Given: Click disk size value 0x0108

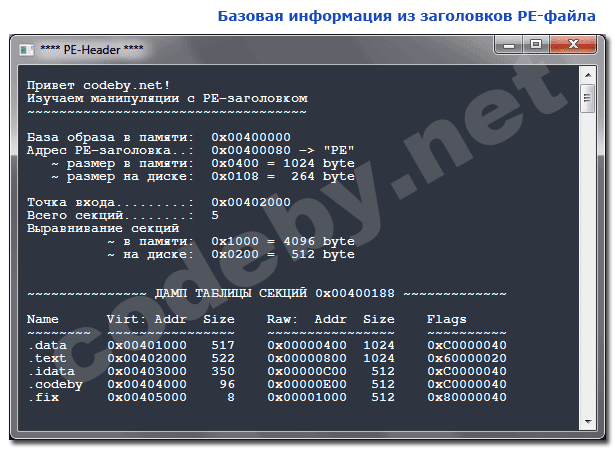Looking at the screenshot, I should 235,176.
